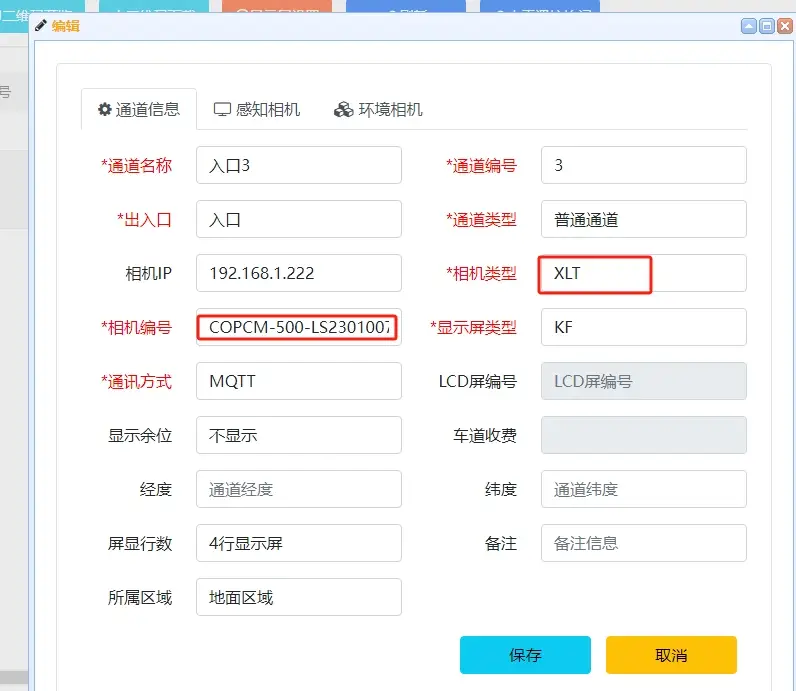Close the 编辑 dialog
Viewport: 796px width, 691px height.
click(x=785, y=26)
